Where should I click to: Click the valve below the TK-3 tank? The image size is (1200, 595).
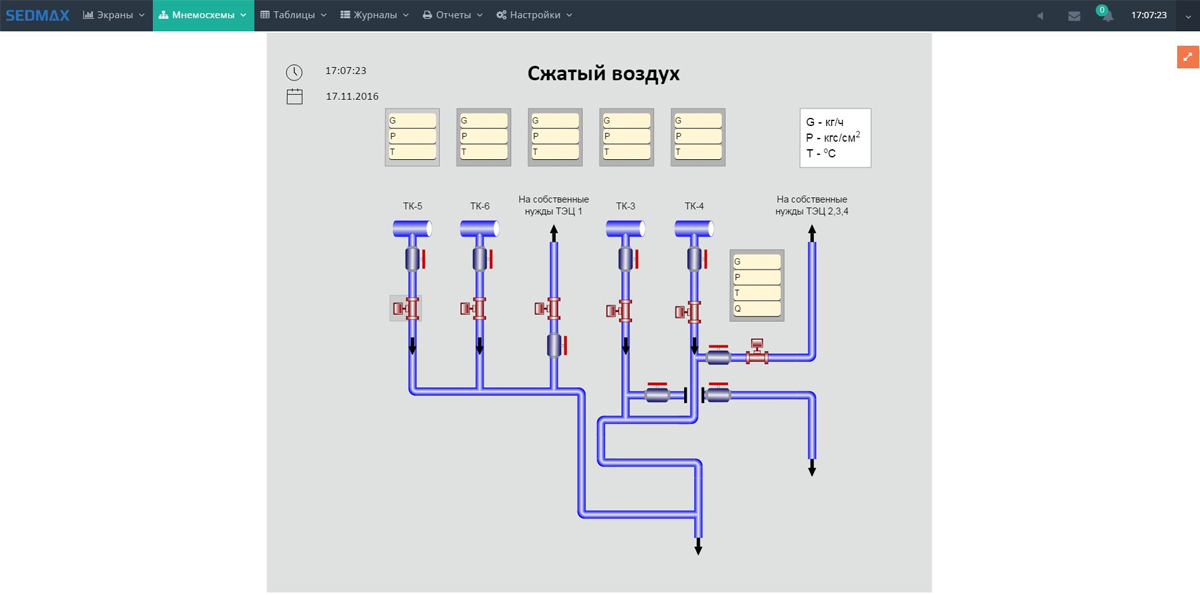tap(627, 260)
